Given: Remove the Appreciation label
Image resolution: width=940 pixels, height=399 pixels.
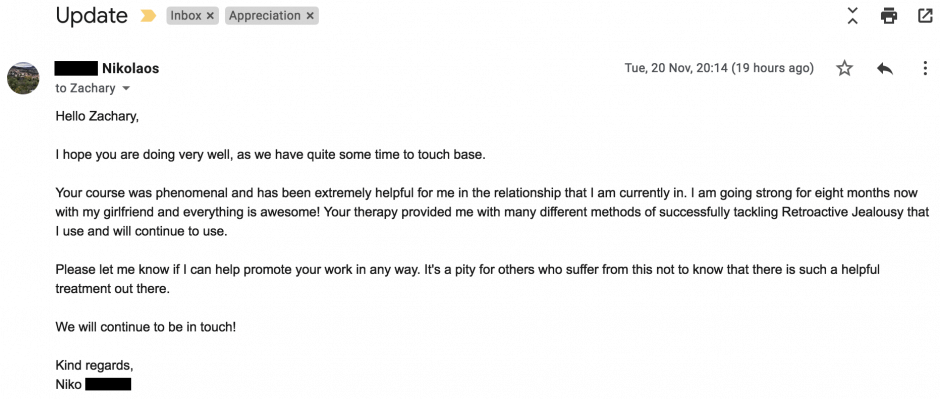Looking at the screenshot, I should 310,16.
